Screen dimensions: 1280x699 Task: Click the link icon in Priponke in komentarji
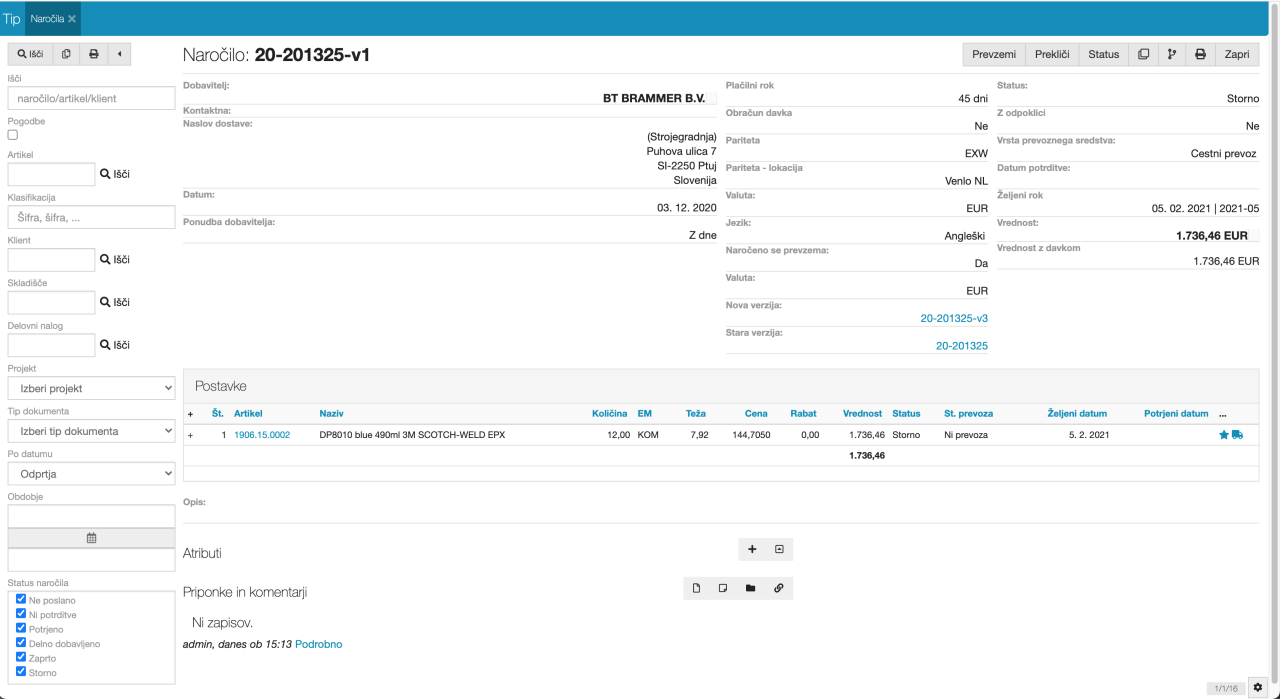[778, 588]
